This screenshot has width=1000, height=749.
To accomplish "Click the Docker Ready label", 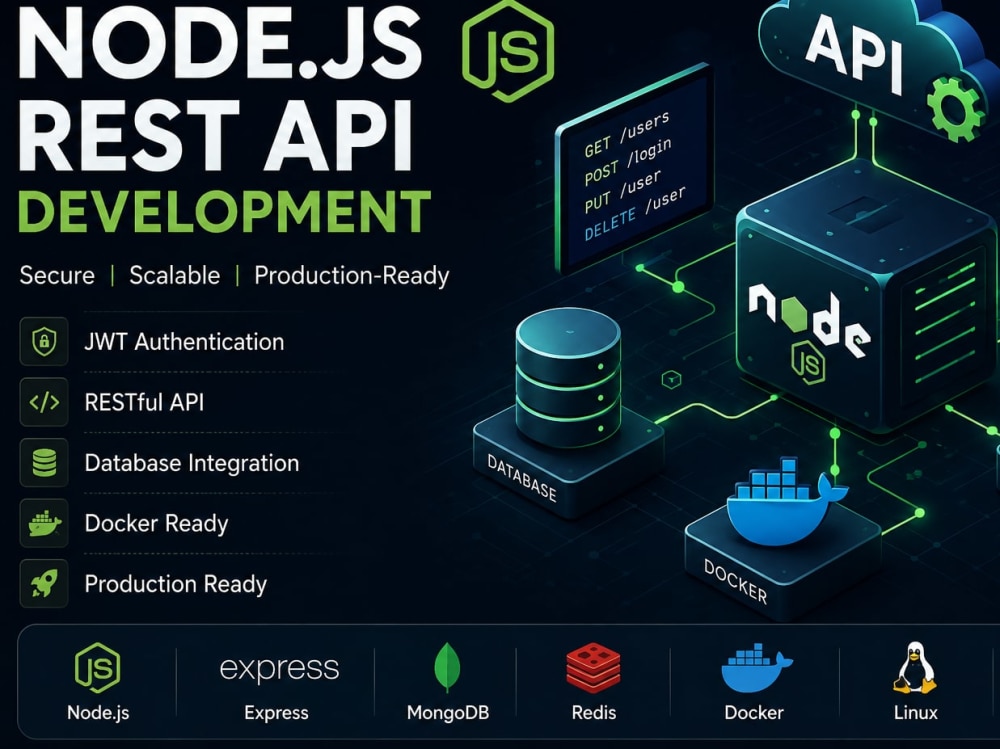I will click(x=156, y=524).
